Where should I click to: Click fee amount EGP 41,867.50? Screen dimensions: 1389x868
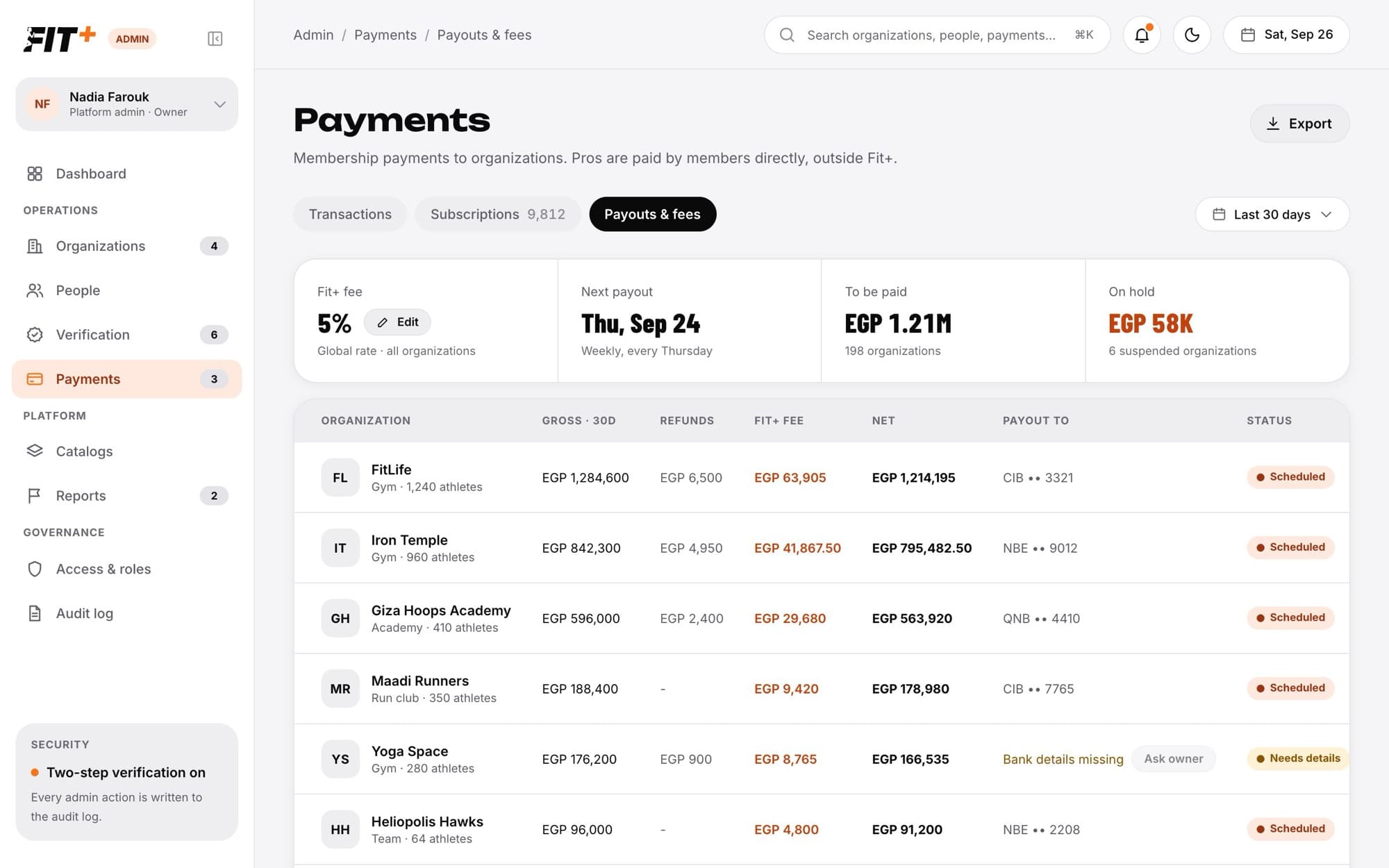coord(797,548)
